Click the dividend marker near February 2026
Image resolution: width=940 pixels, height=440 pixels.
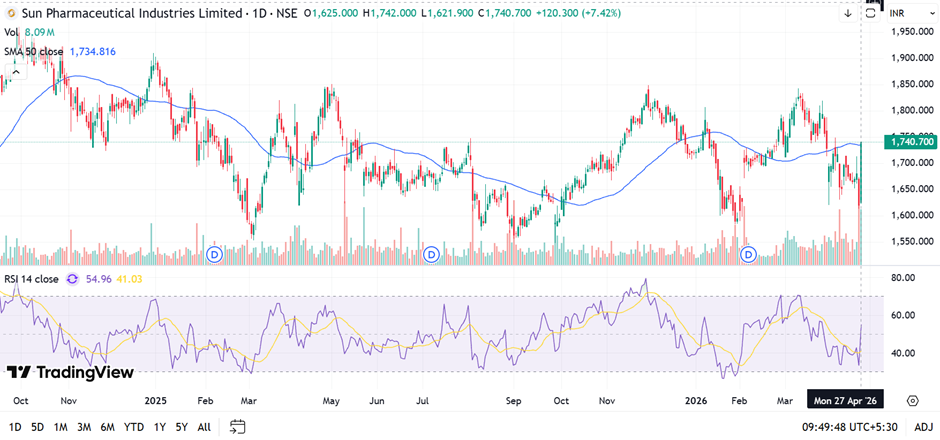pyautogui.click(x=749, y=256)
